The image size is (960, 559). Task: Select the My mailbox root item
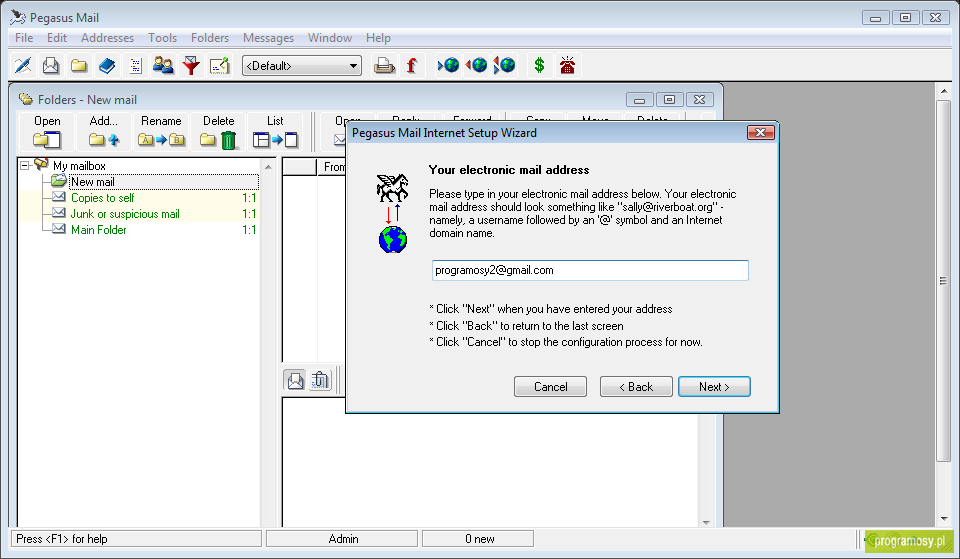click(x=79, y=166)
